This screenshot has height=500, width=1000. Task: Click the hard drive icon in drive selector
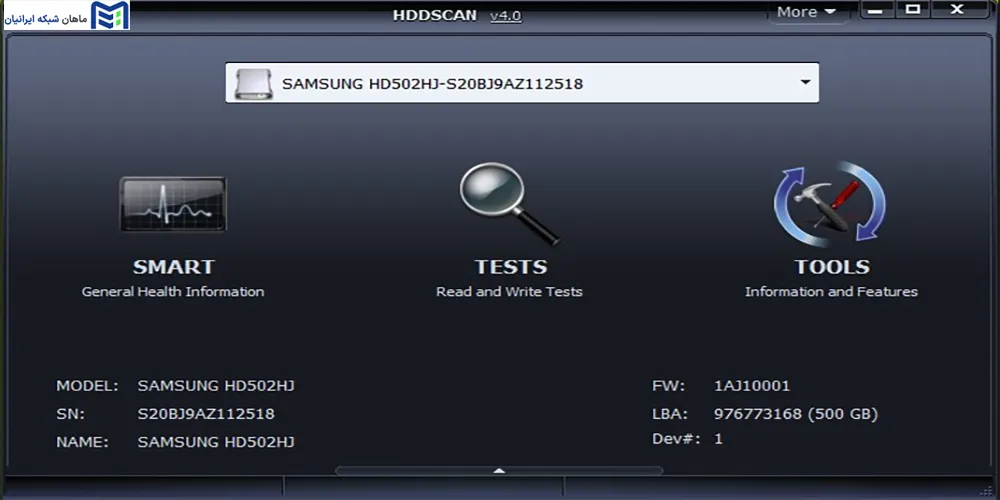pyautogui.click(x=253, y=84)
